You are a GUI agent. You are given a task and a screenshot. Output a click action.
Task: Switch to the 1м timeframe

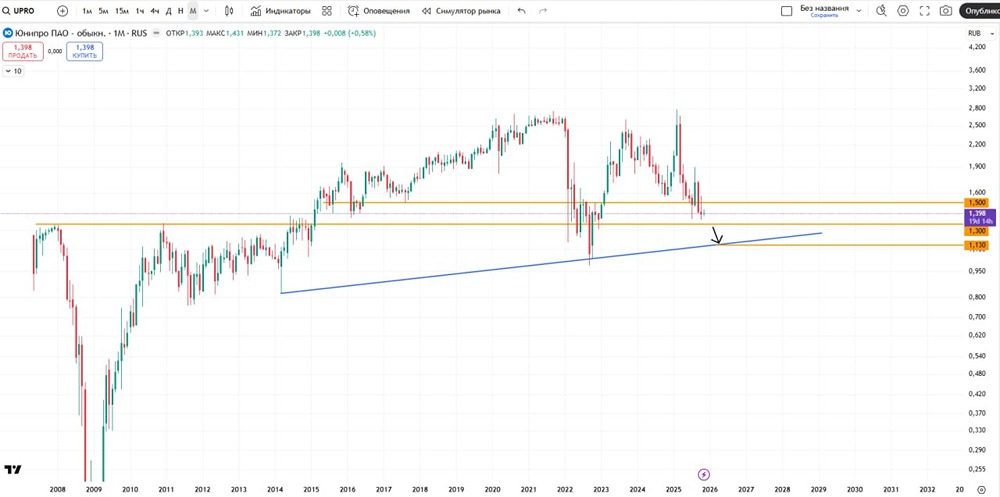click(x=87, y=11)
